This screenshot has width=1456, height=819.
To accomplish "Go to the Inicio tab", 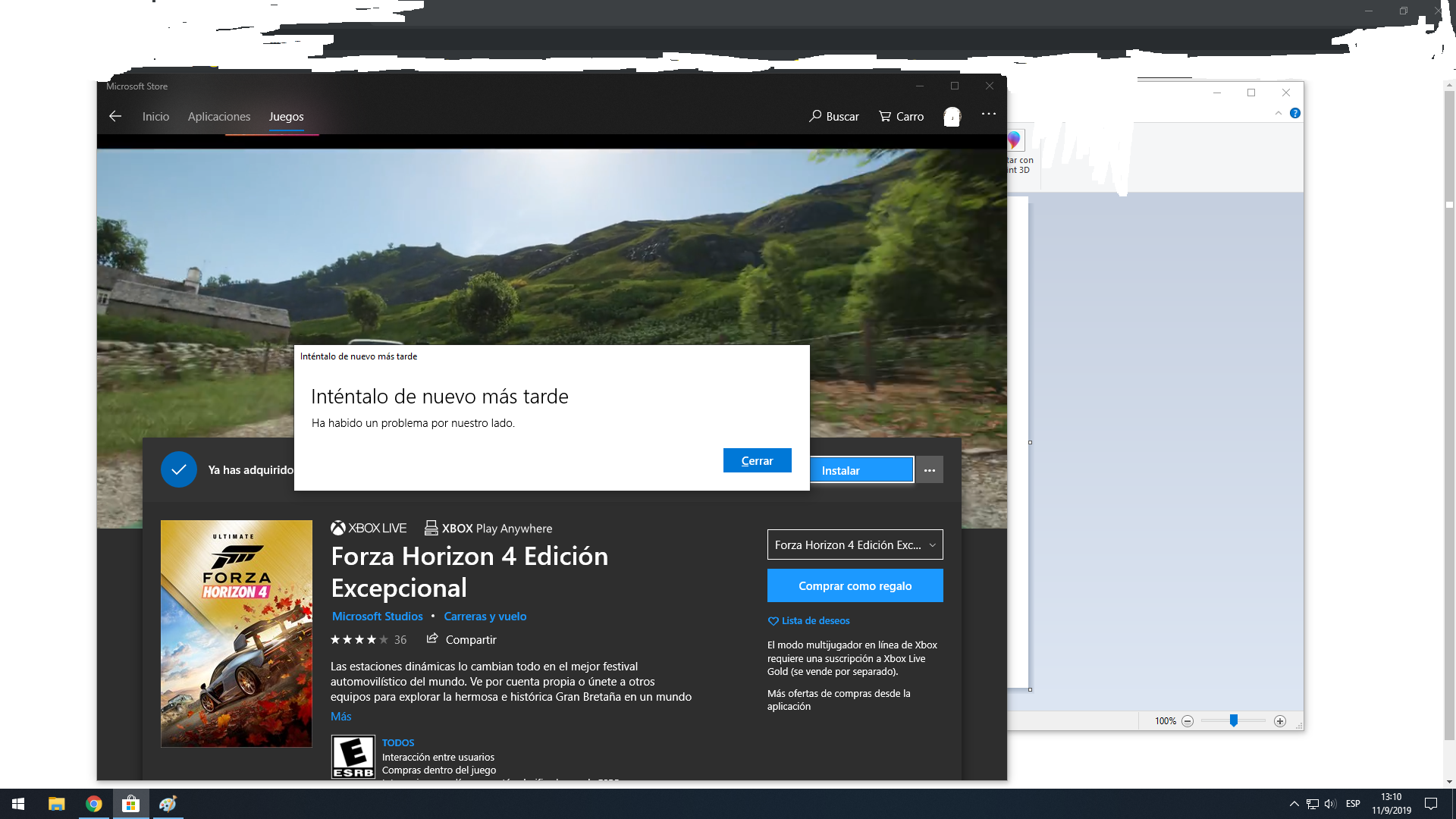I will tap(155, 116).
